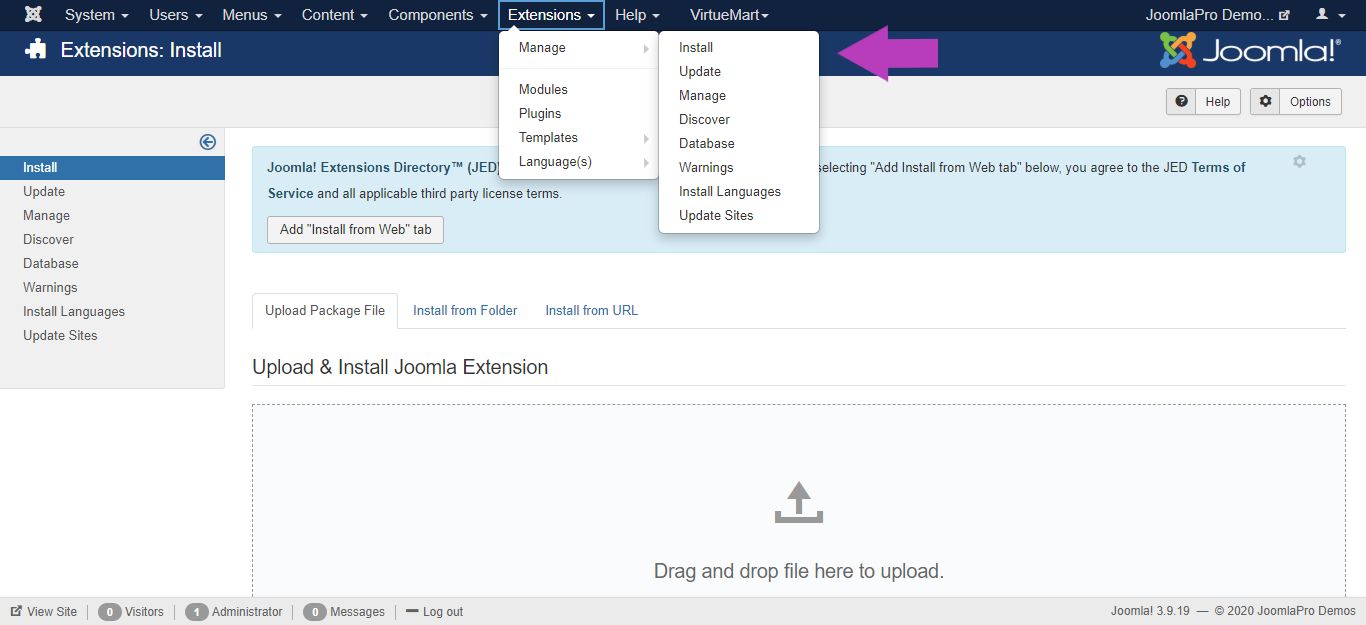Viewport: 1366px width, 625px height.
Task: Click View Site in the status bar
Action: [44, 611]
